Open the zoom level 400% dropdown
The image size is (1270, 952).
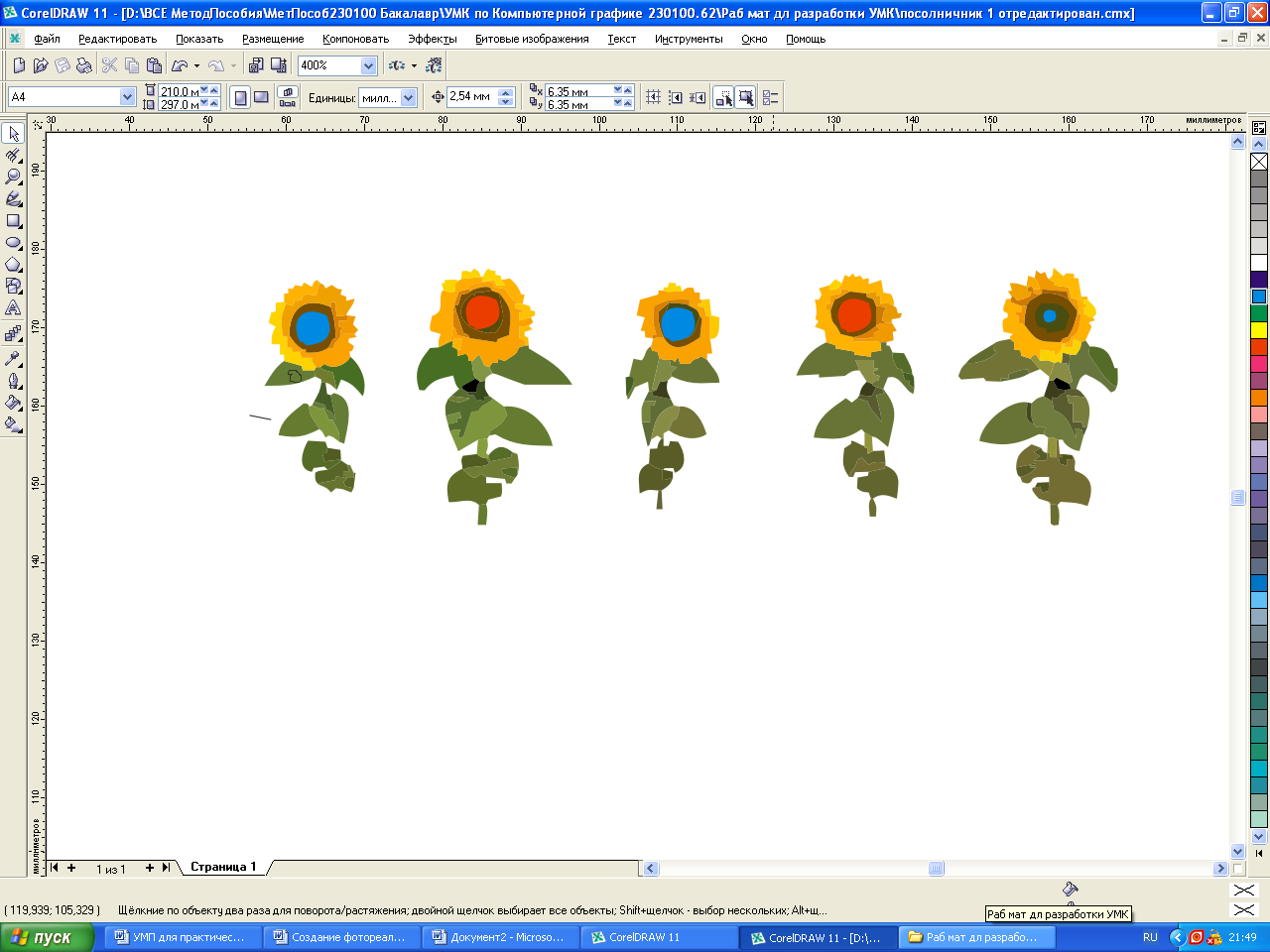pyautogui.click(x=368, y=65)
